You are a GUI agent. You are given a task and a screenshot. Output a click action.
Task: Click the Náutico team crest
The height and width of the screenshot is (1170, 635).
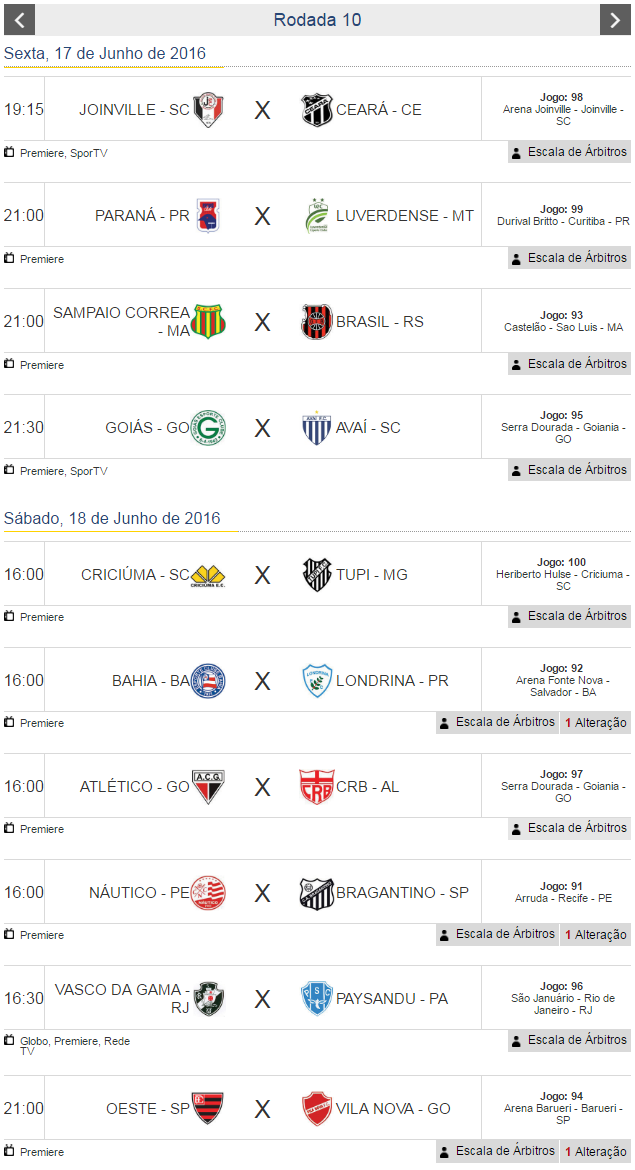coord(208,893)
